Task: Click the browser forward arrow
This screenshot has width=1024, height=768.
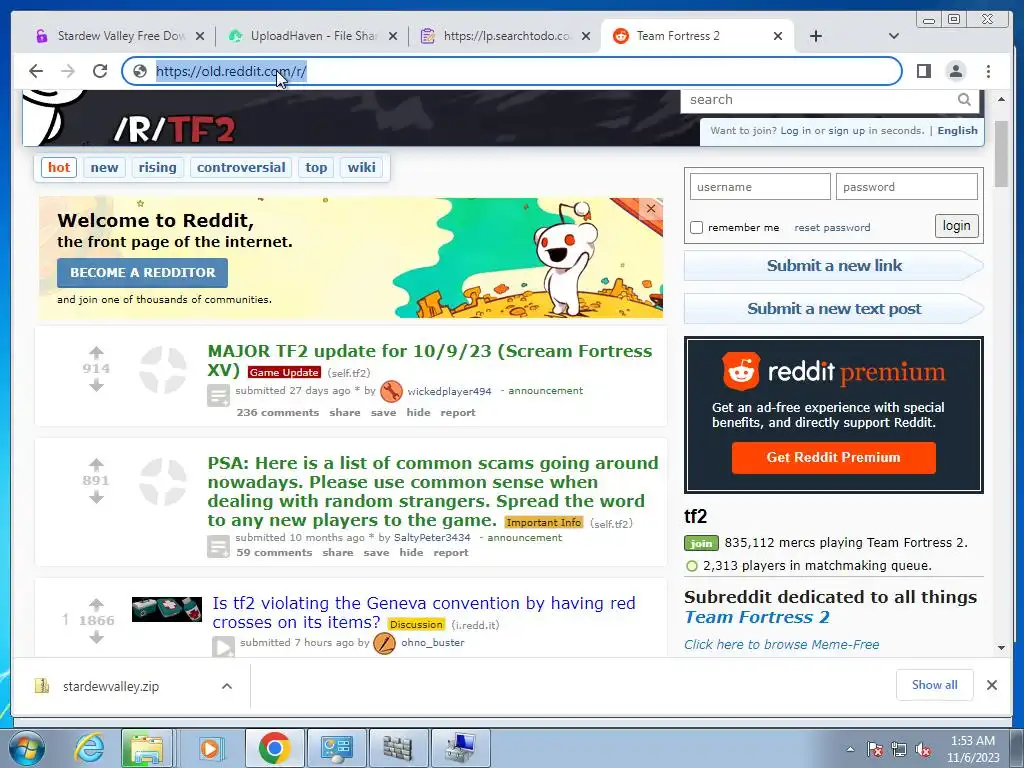Action: (68, 71)
